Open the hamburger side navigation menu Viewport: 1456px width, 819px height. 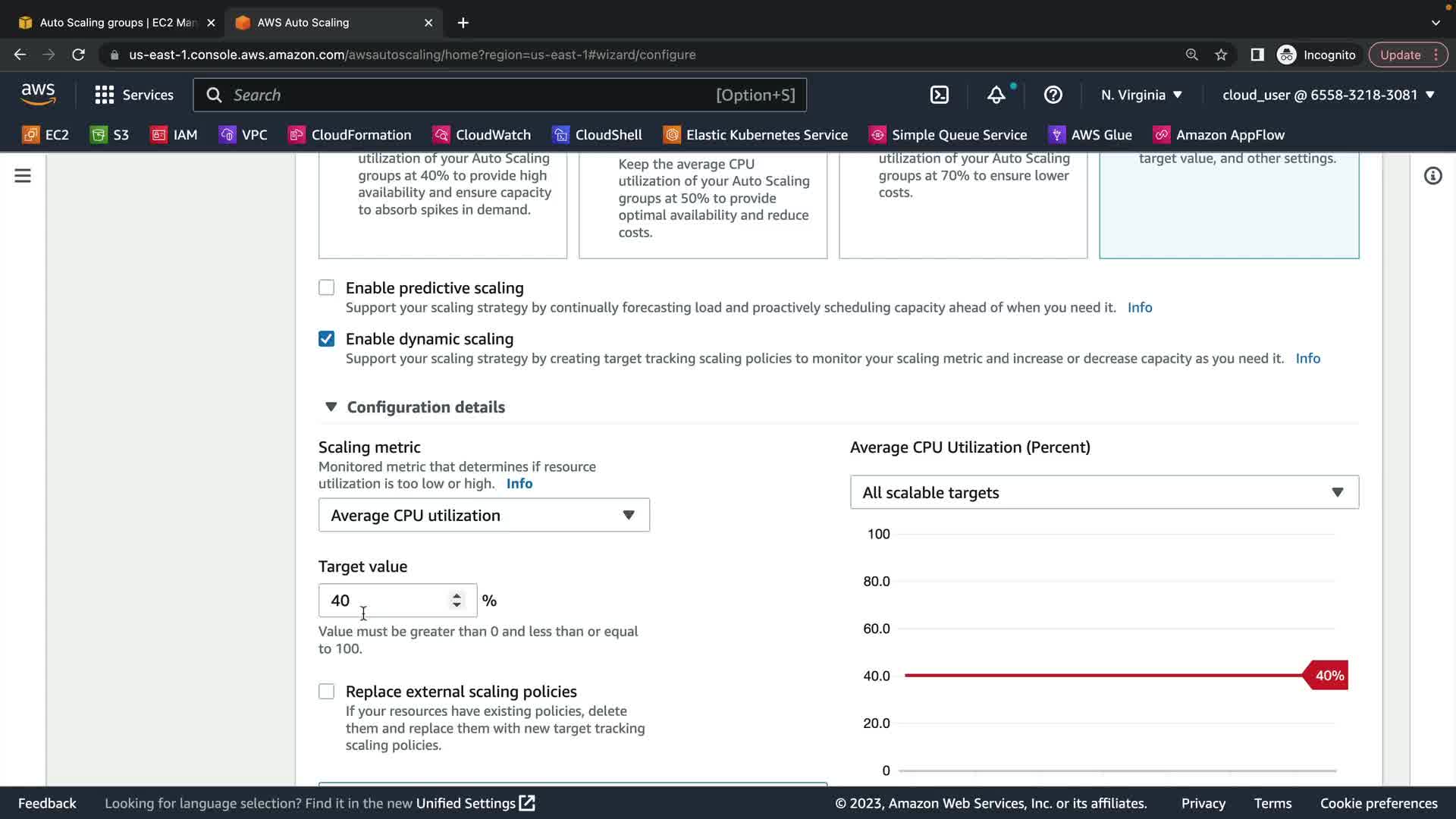click(x=23, y=176)
